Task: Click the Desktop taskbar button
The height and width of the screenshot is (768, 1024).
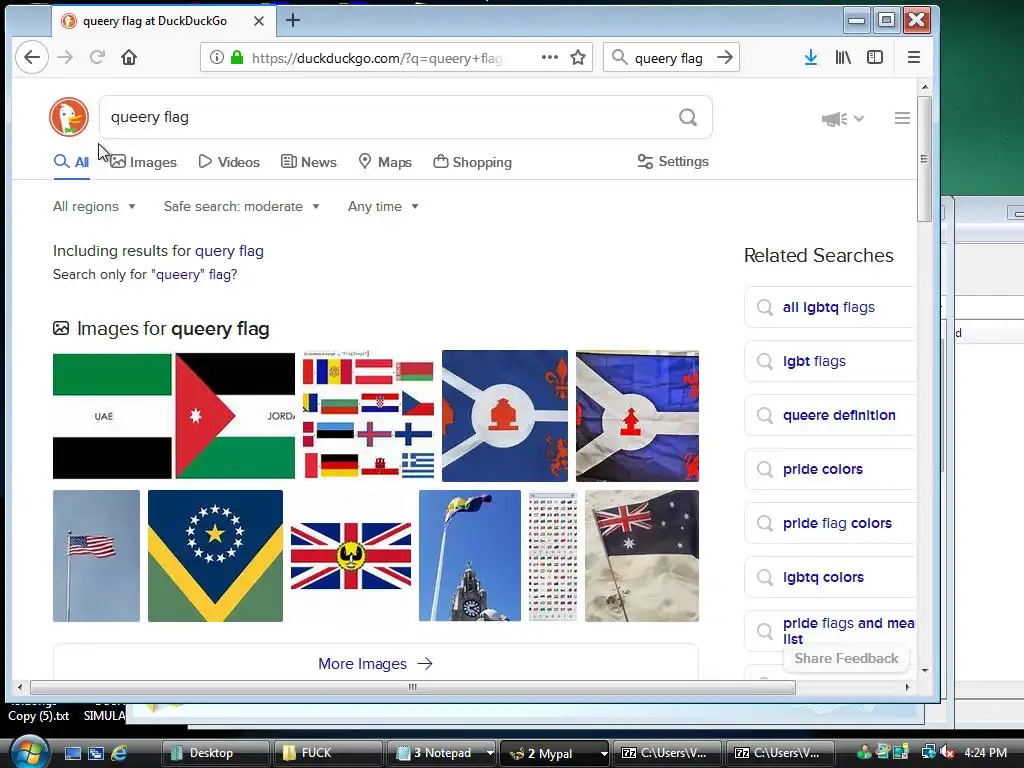Action: [215, 753]
